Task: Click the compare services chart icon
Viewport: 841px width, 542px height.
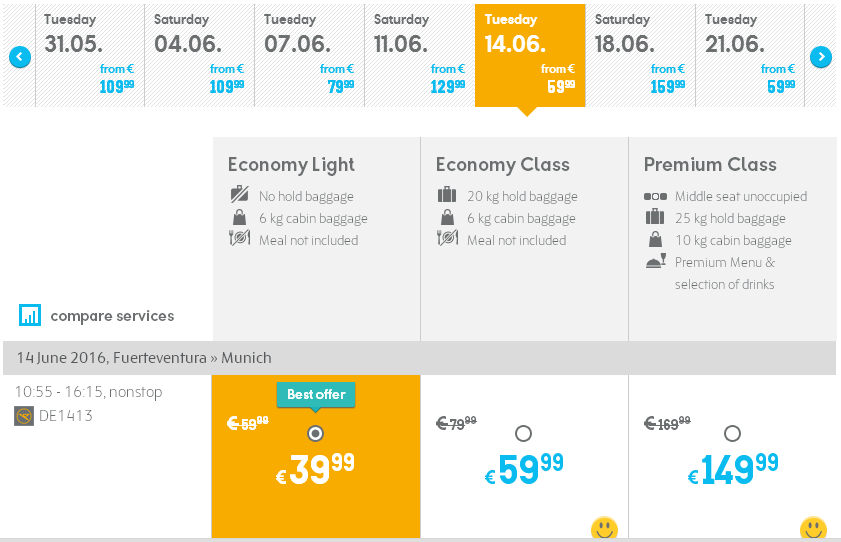Action: pos(30,315)
